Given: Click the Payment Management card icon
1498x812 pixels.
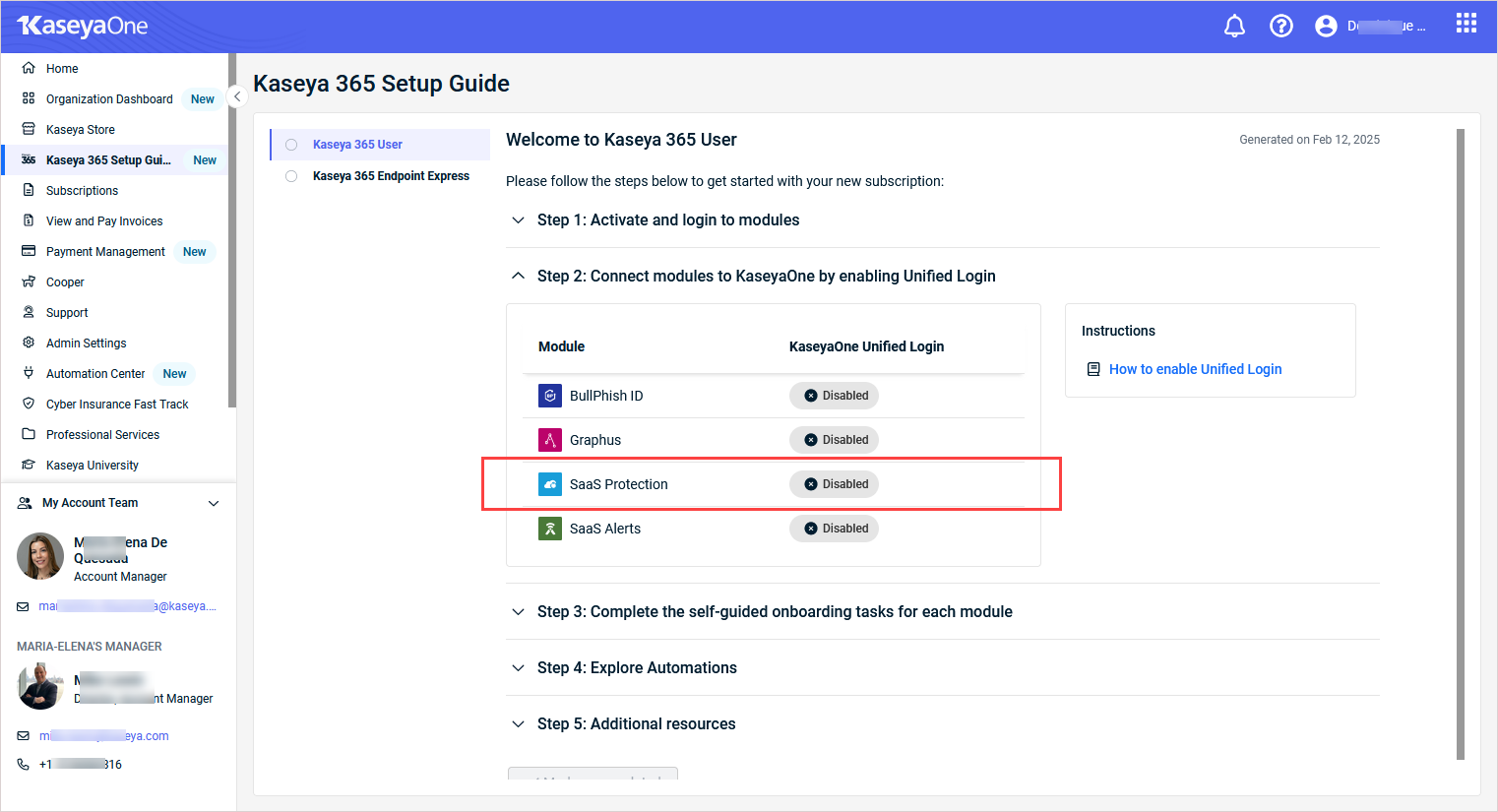Looking at the screenshot, I should click(29, 251).
